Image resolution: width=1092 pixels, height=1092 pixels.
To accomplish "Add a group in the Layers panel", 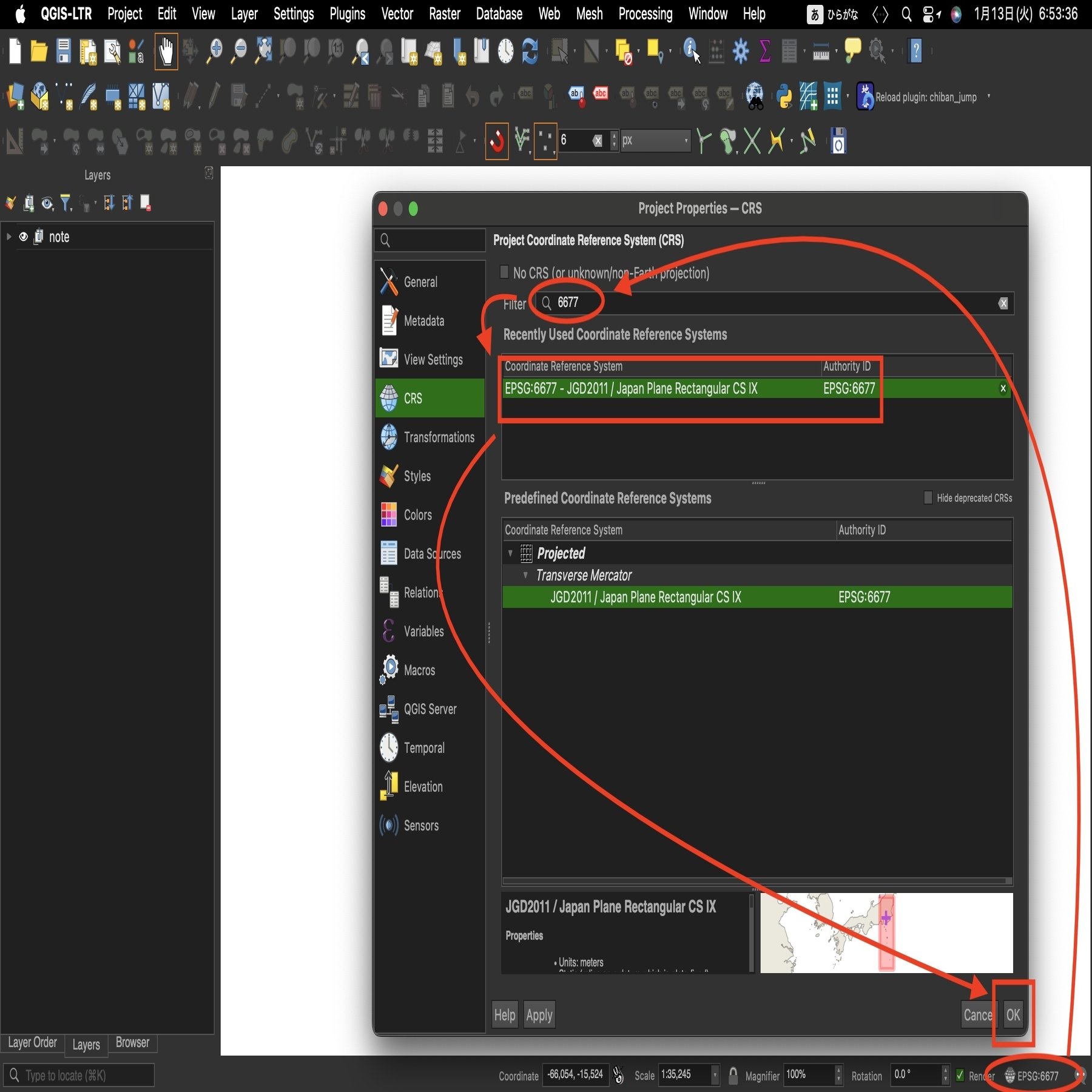I will 29,203.
